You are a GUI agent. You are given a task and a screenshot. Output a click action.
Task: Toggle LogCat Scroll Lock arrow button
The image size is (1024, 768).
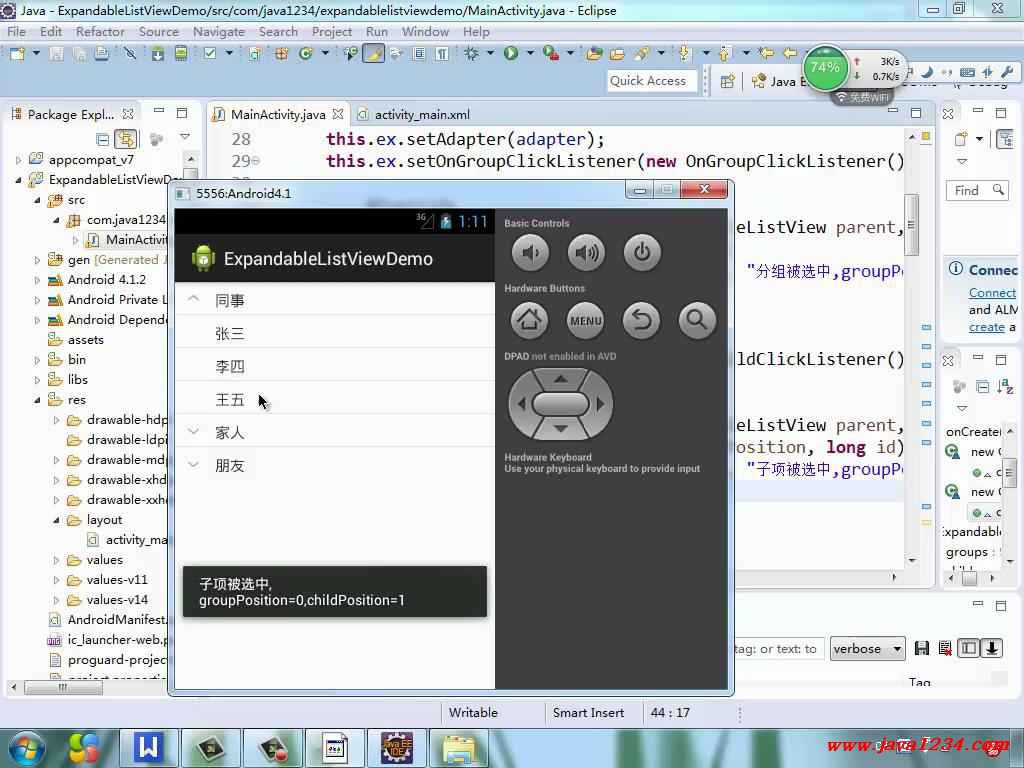pos(992,648)
